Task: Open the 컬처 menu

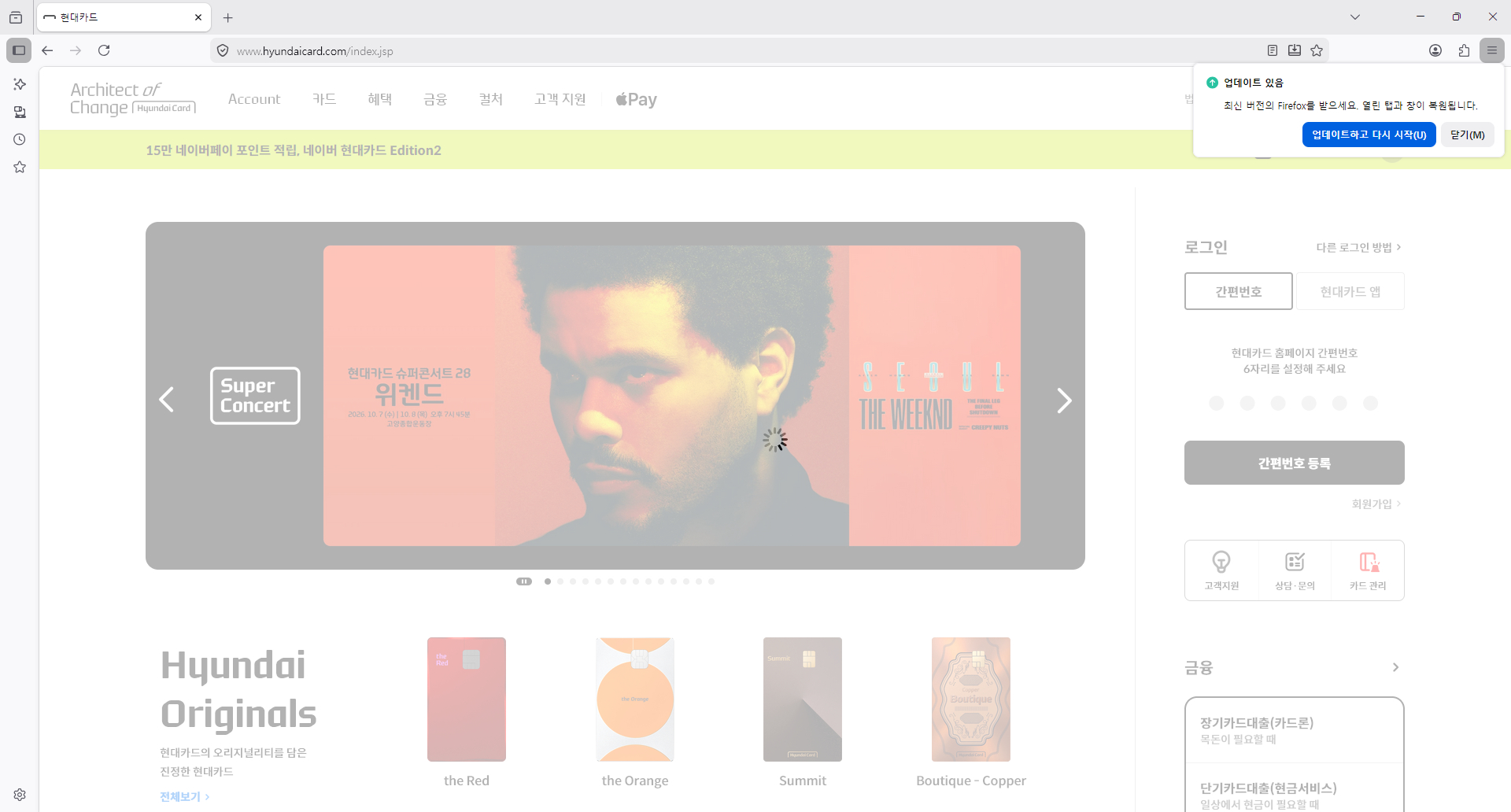Action: (x=491, y=99)
